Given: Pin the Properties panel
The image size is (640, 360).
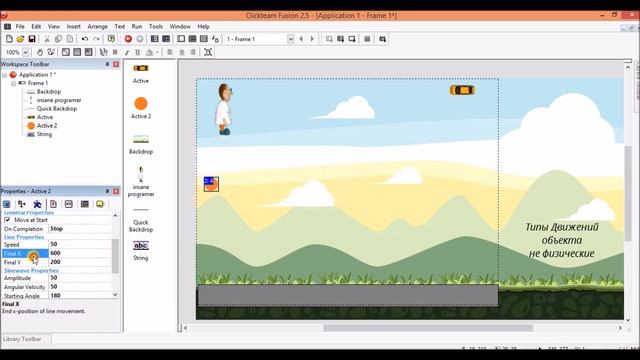Looking at the screenshot, I should (x=107, y=191).
